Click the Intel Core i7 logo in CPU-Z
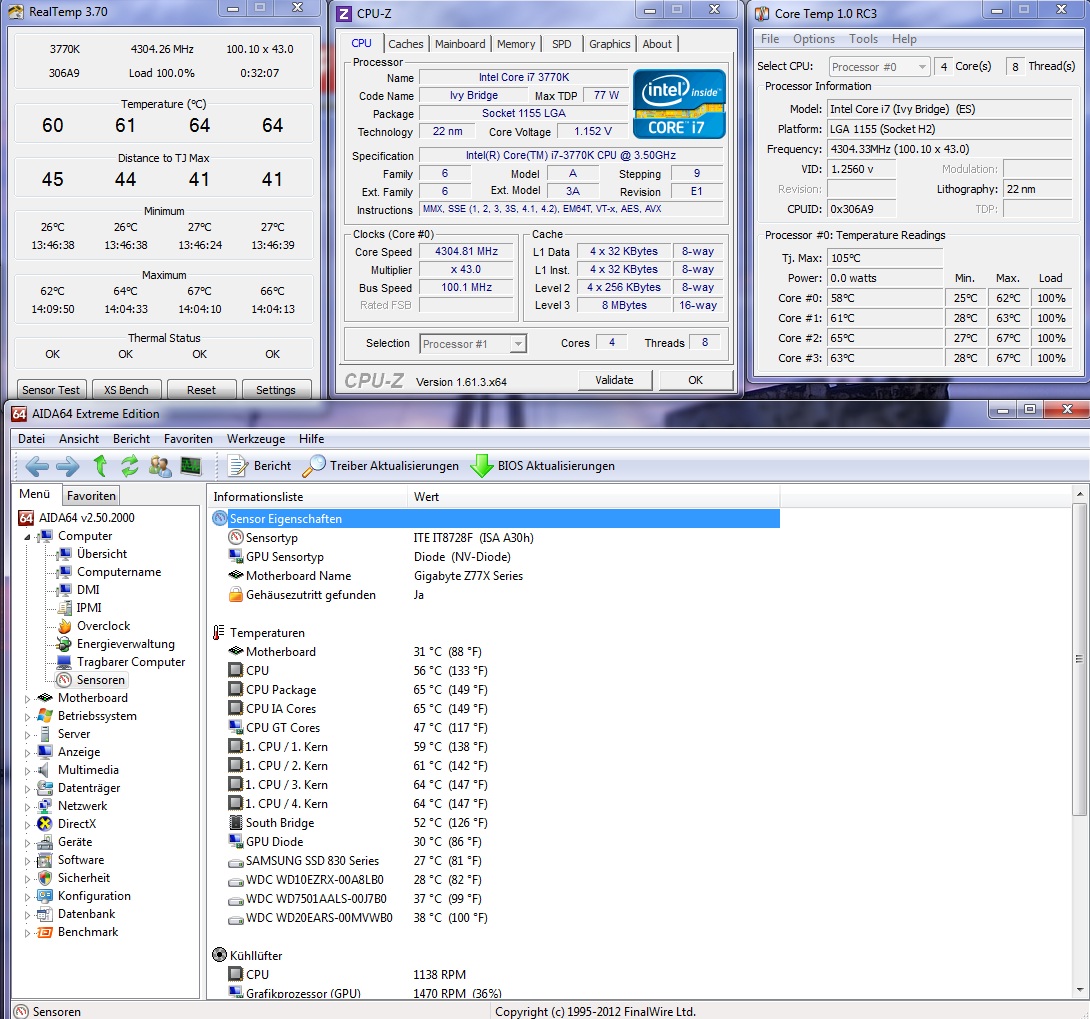The height and width of the screenshot is (1019, 1090). pos(678,103)
